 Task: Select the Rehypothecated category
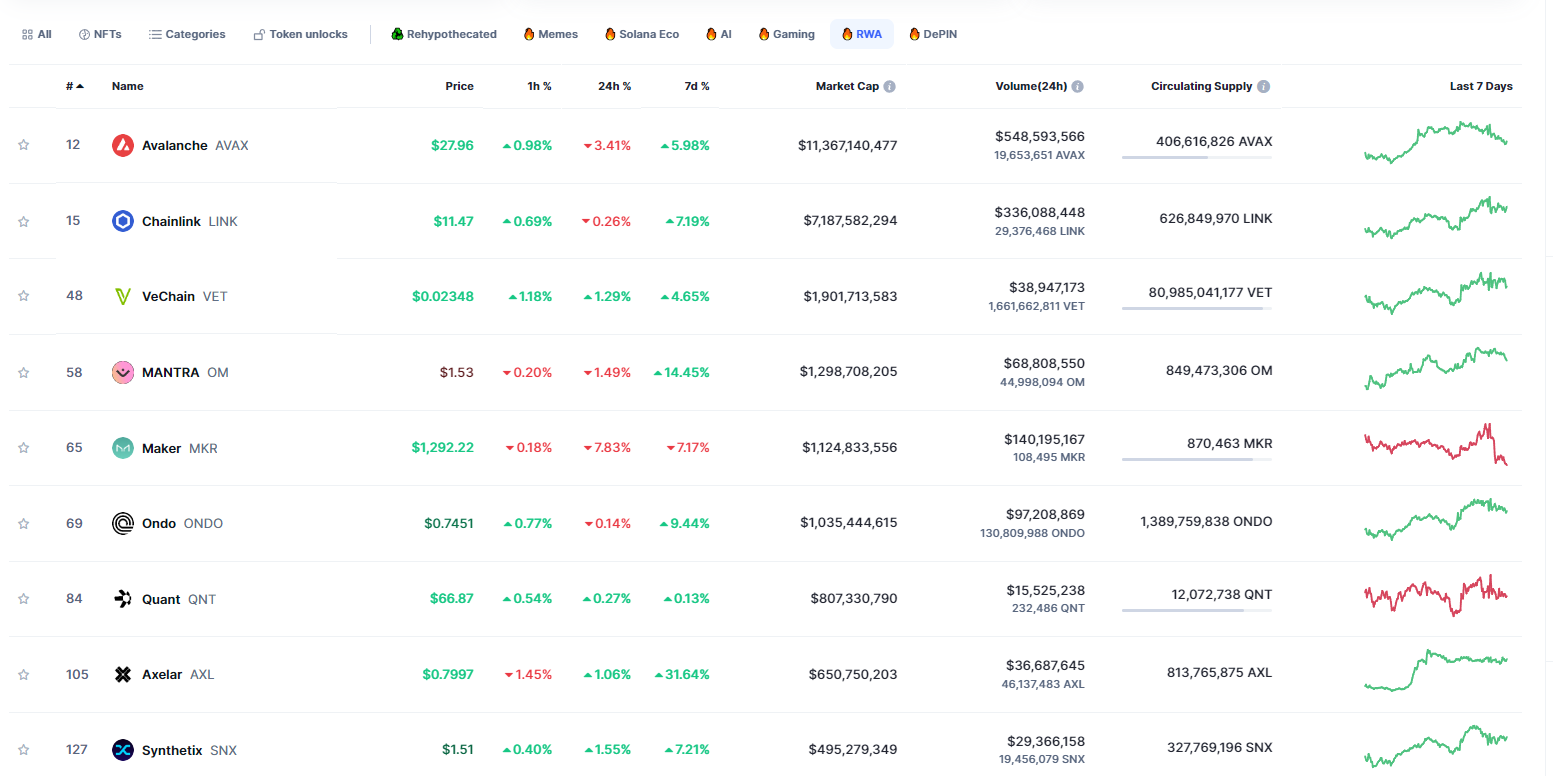[444, 34]
